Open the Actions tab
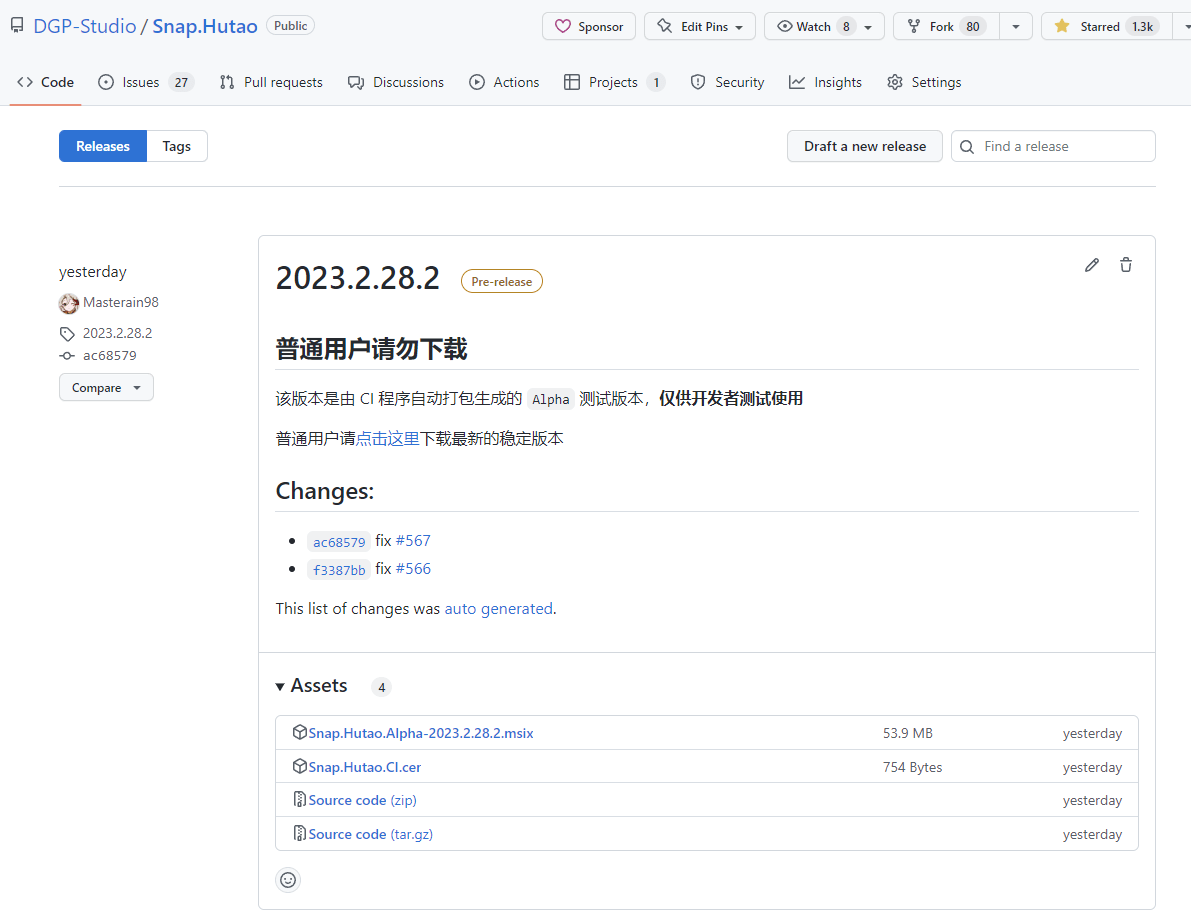Image resolution: width=1191 pixels, height=919 pixels. point(504,82)
